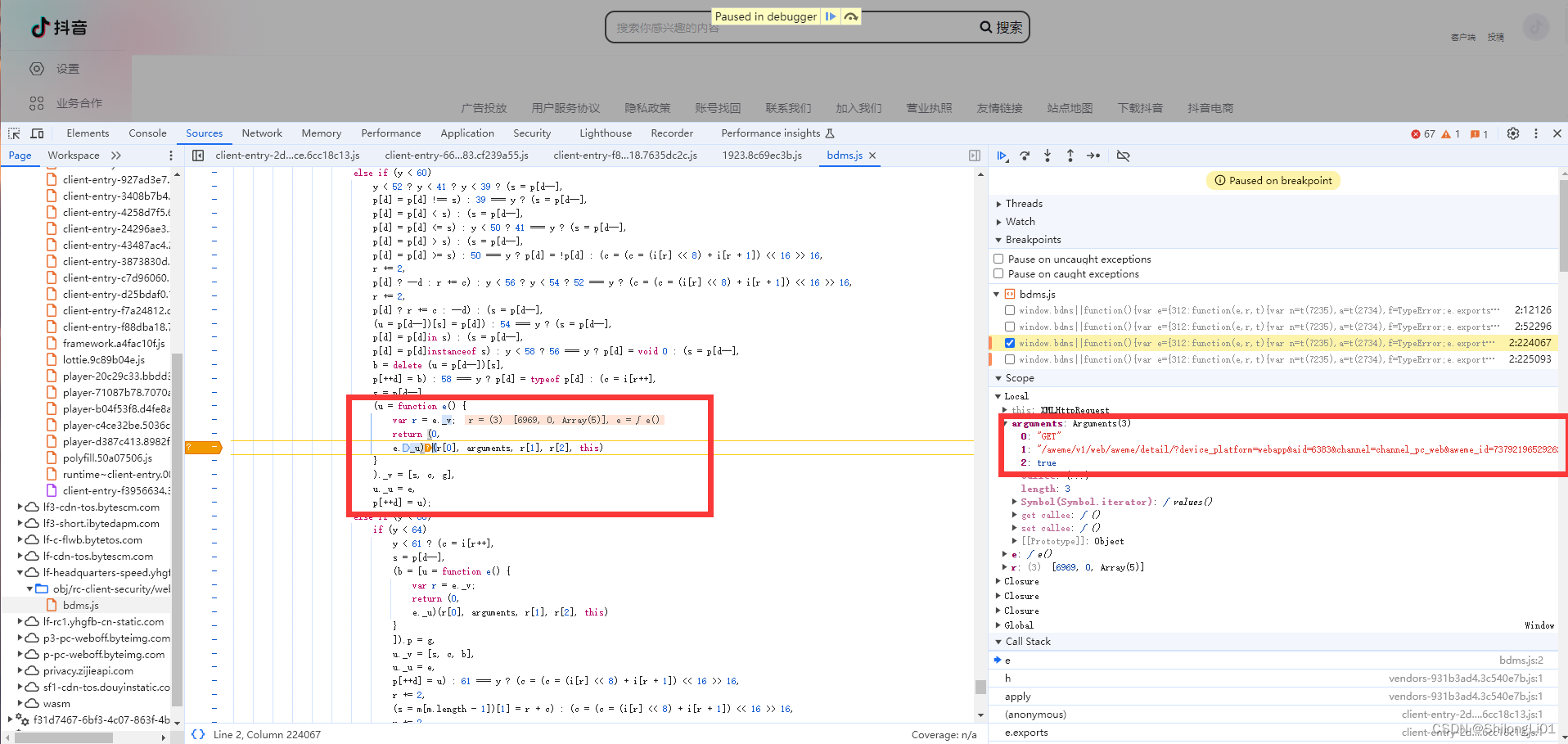Click the Step over next function call icon
Viewport: 1568px width, 744px height.
click(x=1025, y=156)
